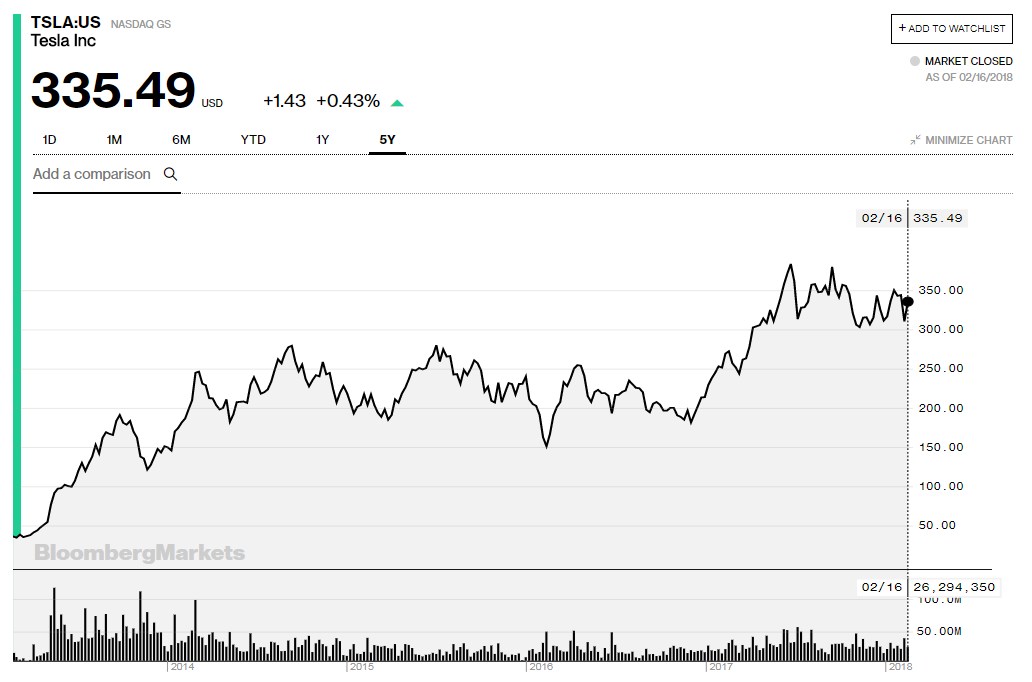Click the green up-arrow price change indicator
Viewport: 1032px width, 682px height.
(397, 103)
